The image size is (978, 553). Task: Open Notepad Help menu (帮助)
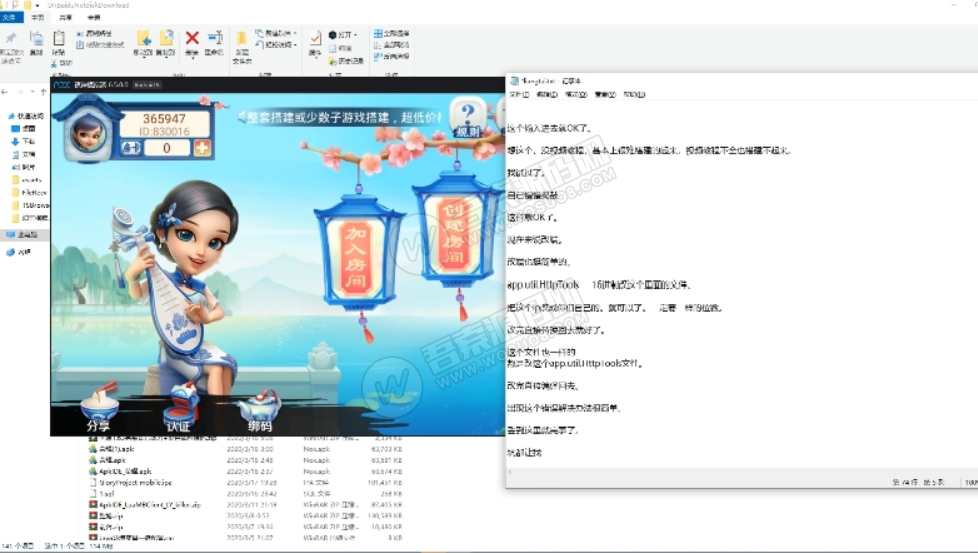point(634,95)
